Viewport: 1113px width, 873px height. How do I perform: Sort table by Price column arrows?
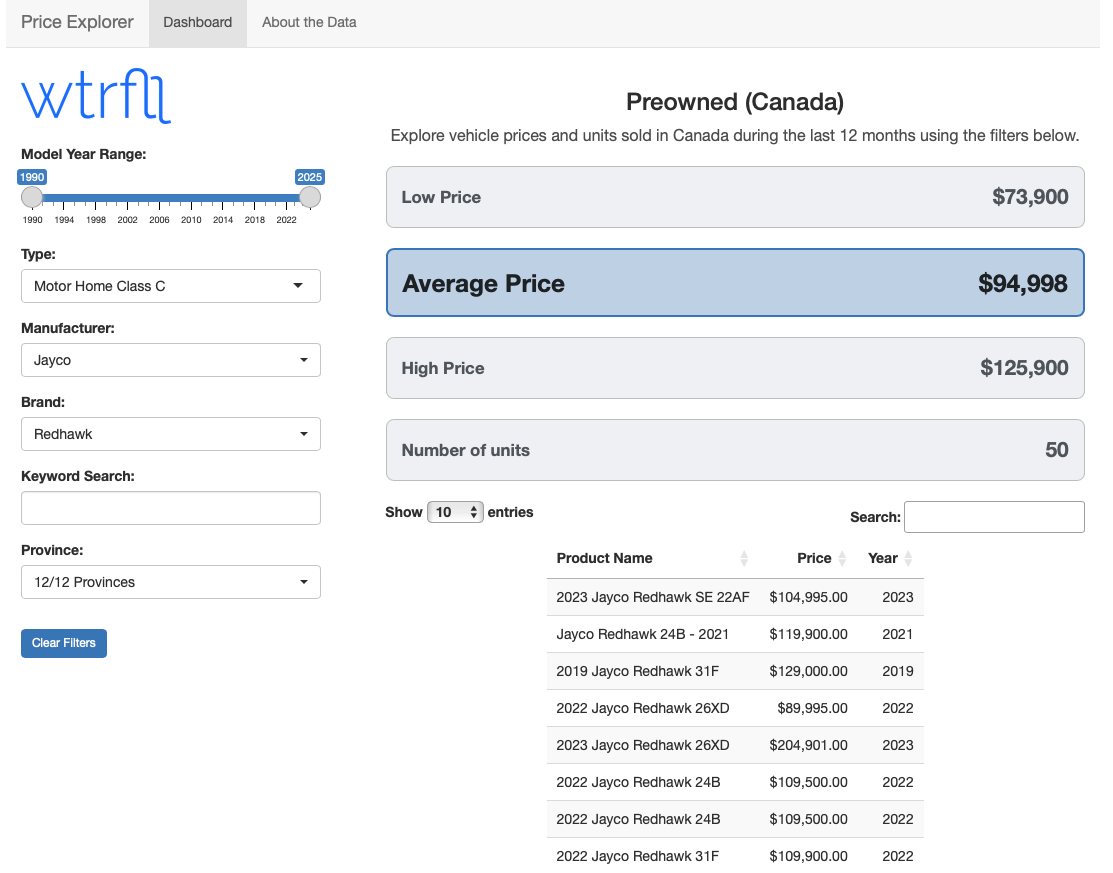(842, 559)
